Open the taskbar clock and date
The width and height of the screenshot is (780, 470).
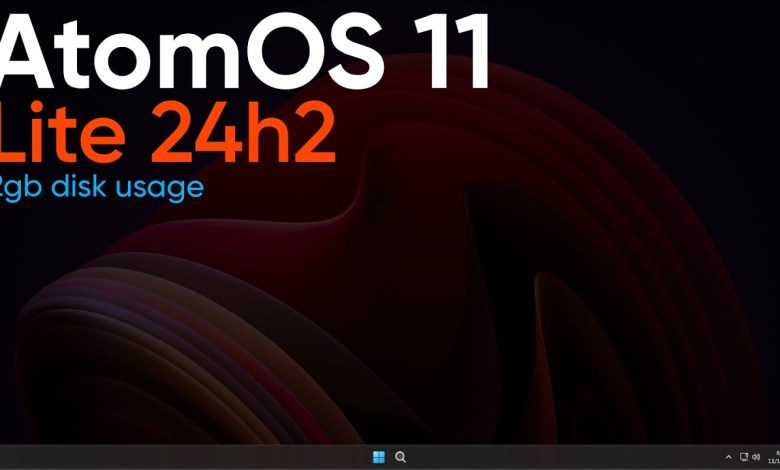(774, 457)
